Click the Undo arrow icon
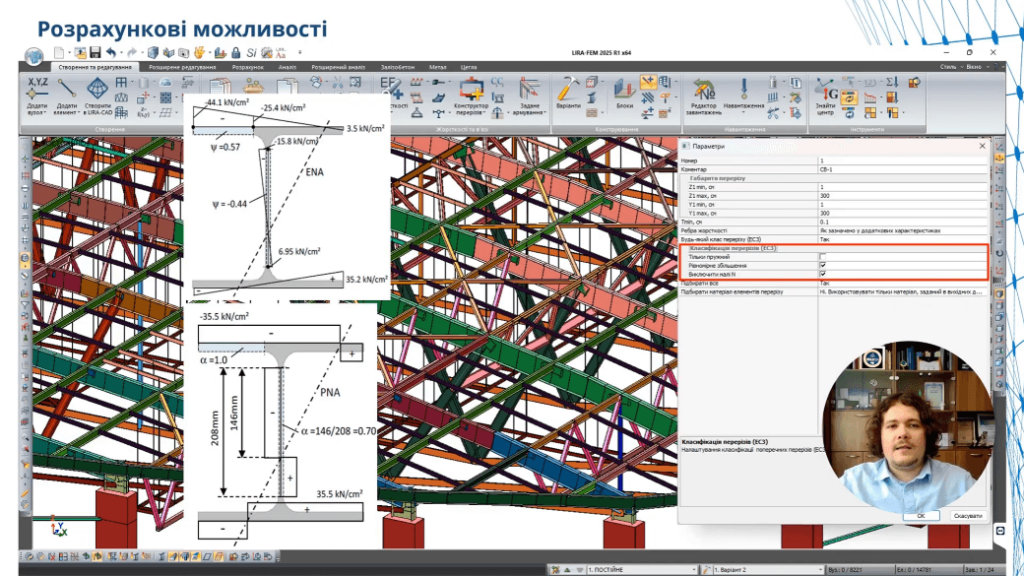The height and width of the screenshot is (576, 1024). pos(112,53)
